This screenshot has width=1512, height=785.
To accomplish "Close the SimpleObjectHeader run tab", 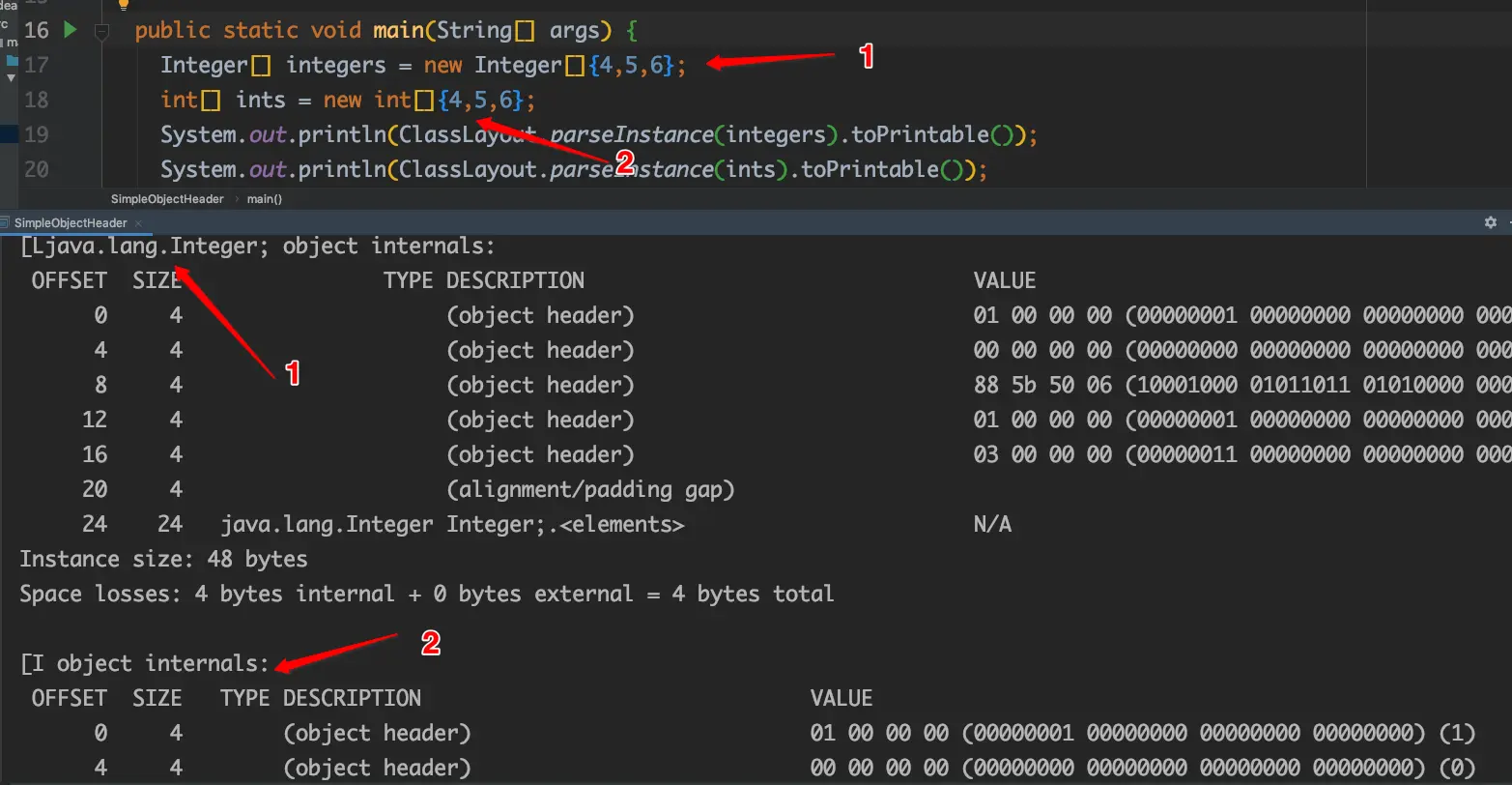I will (137, 223).
